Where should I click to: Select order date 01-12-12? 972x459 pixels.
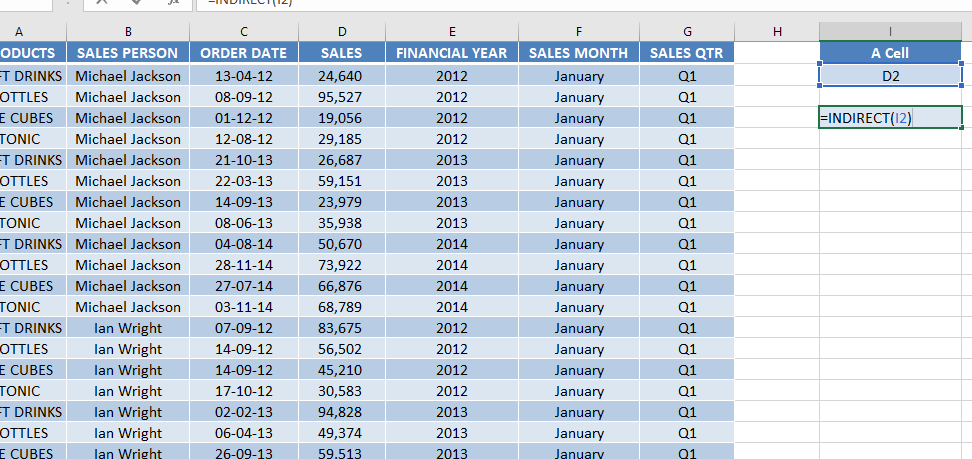244,118
